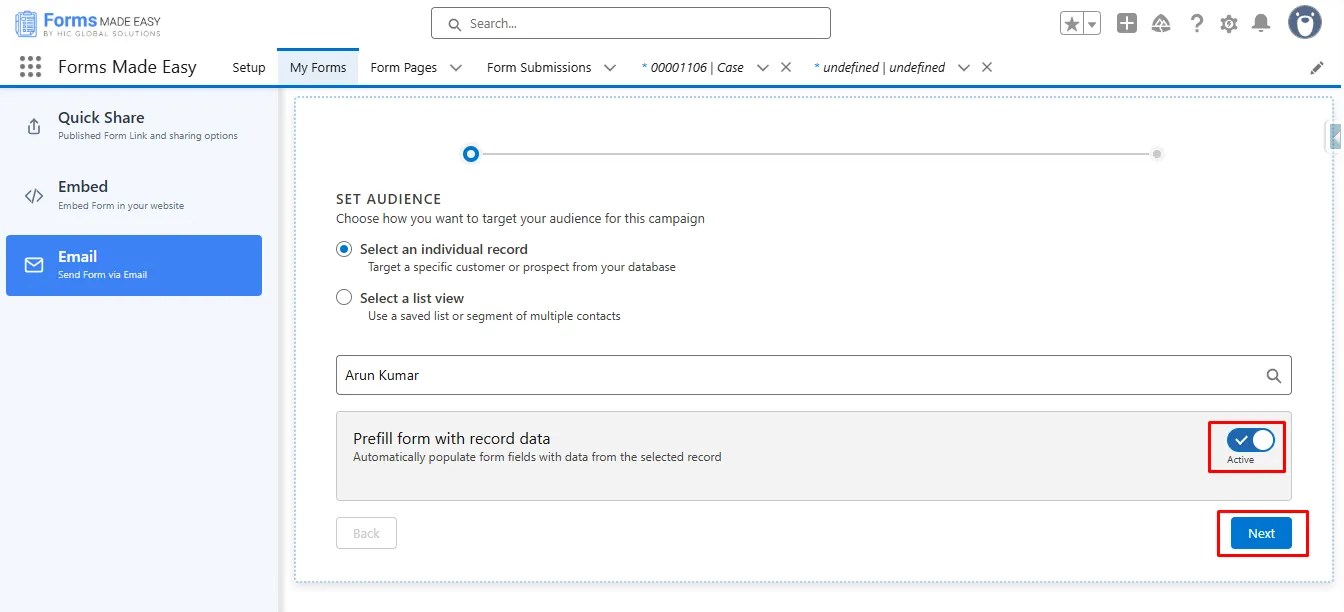Choose the 'Select a list view' radio option

[344, 298]
